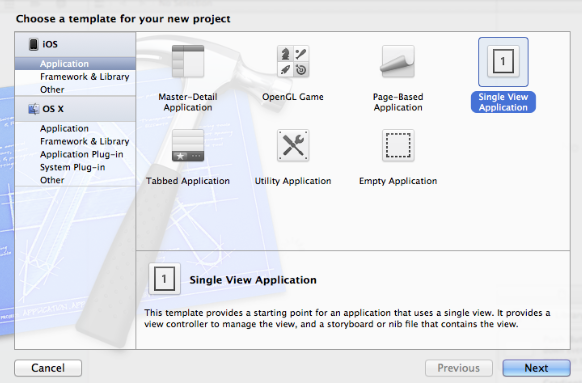Pick the Empty Application template icon
The width and height of the screenshot is (582, 383).
click(x=398, y=145)
